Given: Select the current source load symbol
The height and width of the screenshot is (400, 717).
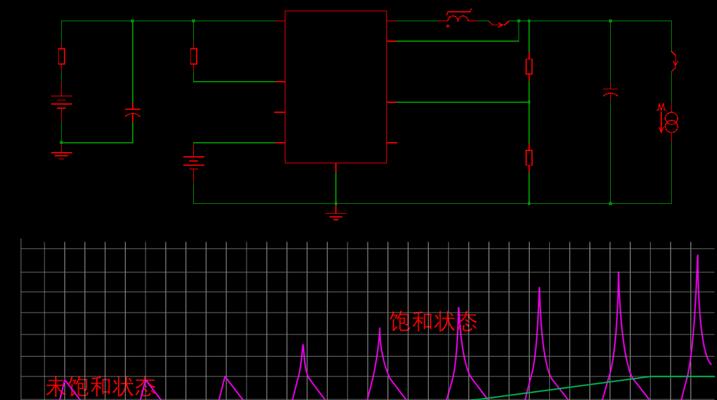Looking at the screenshot, I should click(669, 119).
